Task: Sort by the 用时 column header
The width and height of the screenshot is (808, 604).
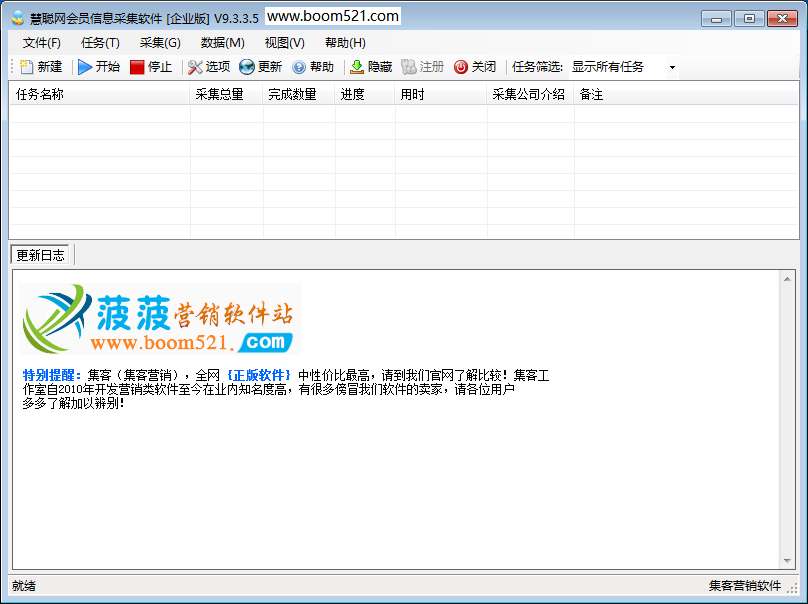Action: click(x=441, y=94)
